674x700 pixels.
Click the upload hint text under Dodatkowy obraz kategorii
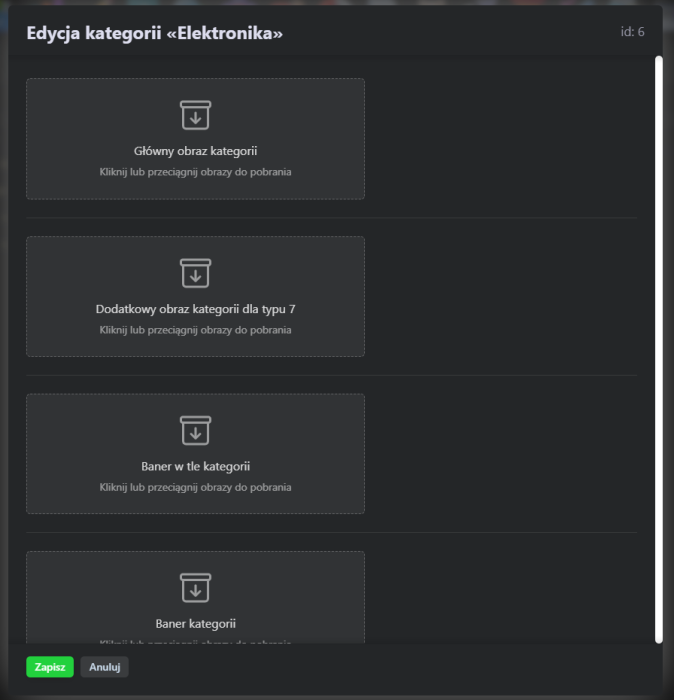196,330
